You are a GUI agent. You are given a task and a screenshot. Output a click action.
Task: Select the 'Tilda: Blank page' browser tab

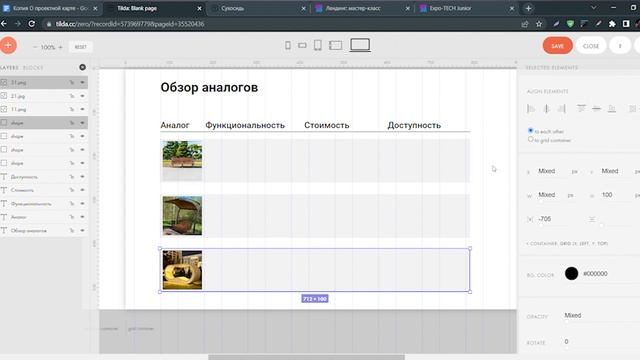154,8
